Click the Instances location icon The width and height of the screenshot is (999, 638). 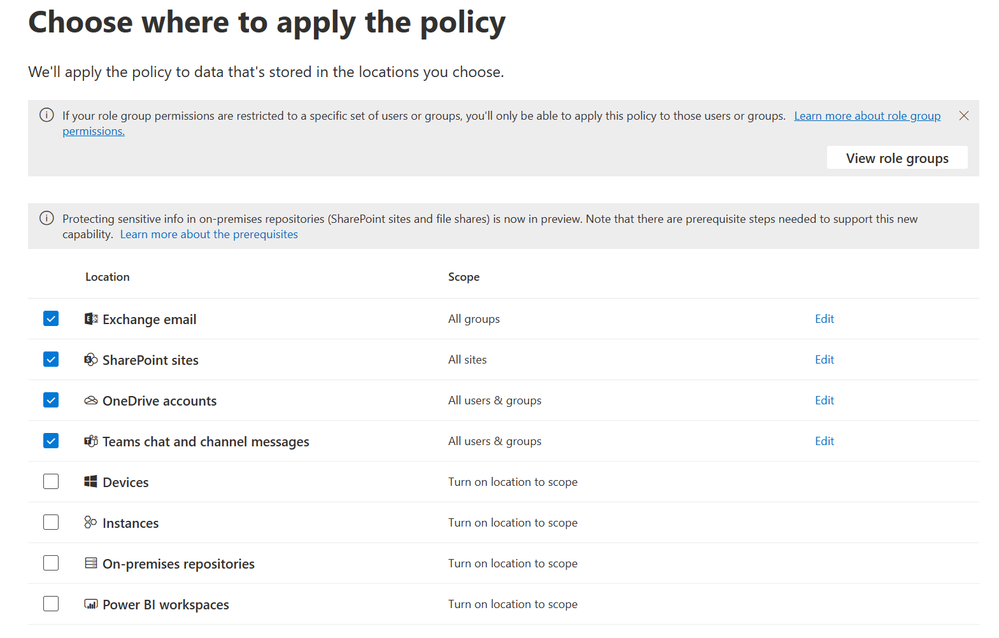[91, 523]
